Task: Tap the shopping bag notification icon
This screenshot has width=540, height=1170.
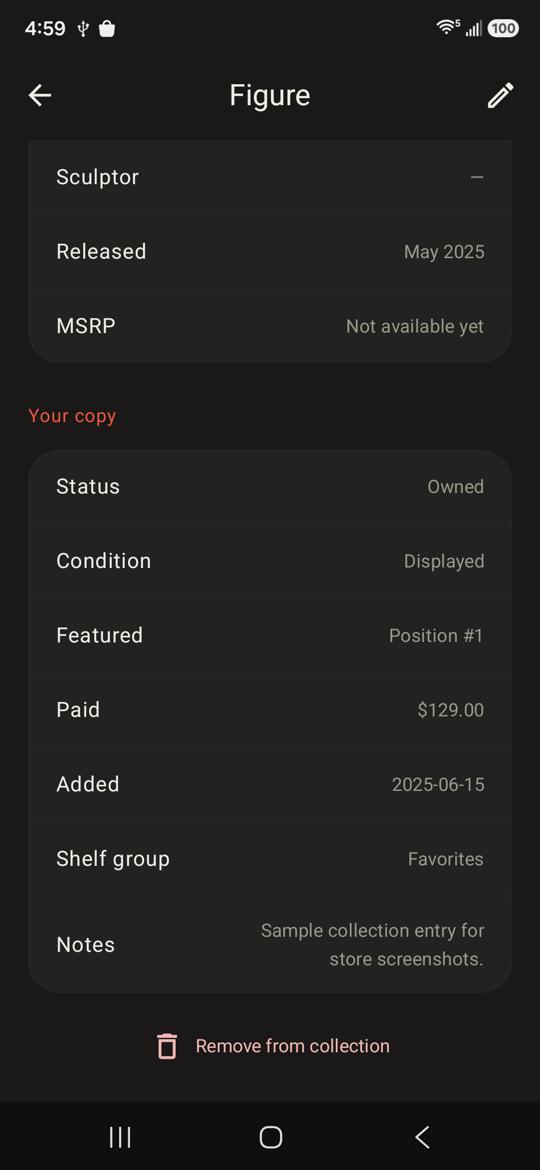Action: (107, 28)
